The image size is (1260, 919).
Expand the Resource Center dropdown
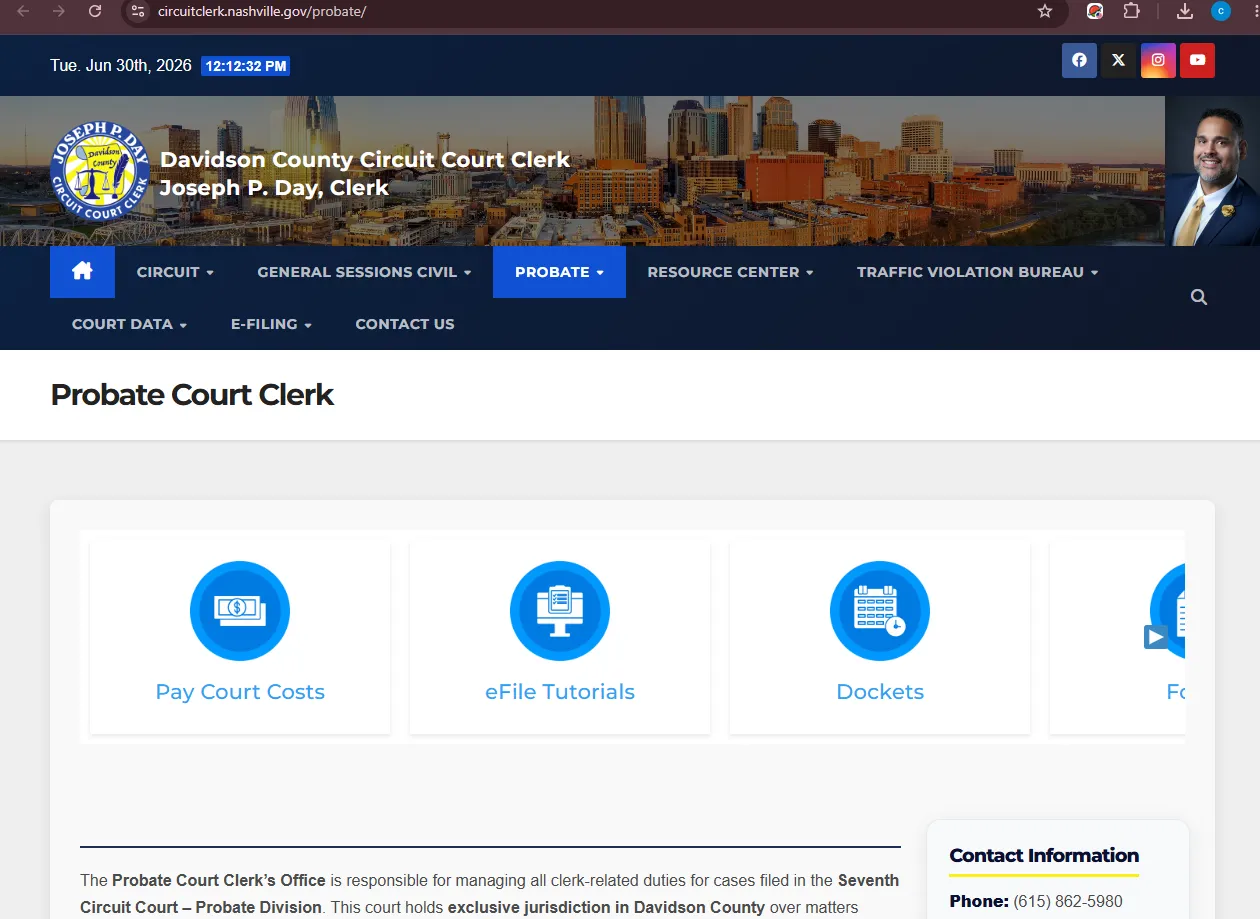coord(730,272)
